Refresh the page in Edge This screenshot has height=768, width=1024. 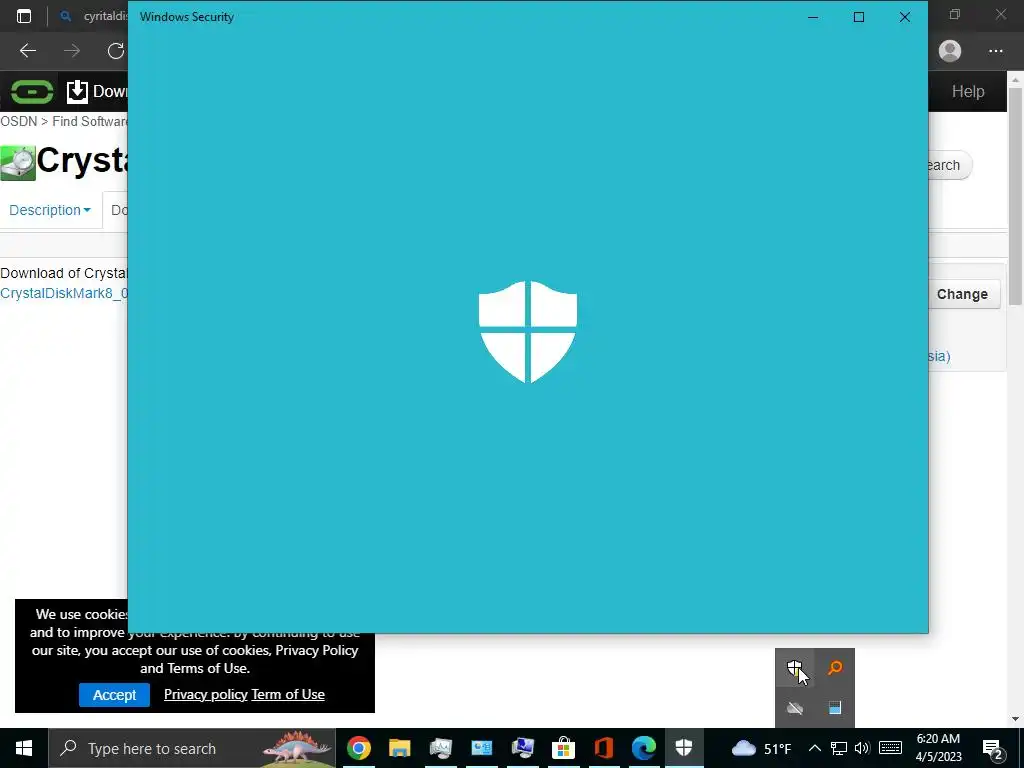(x=116, y=51)
